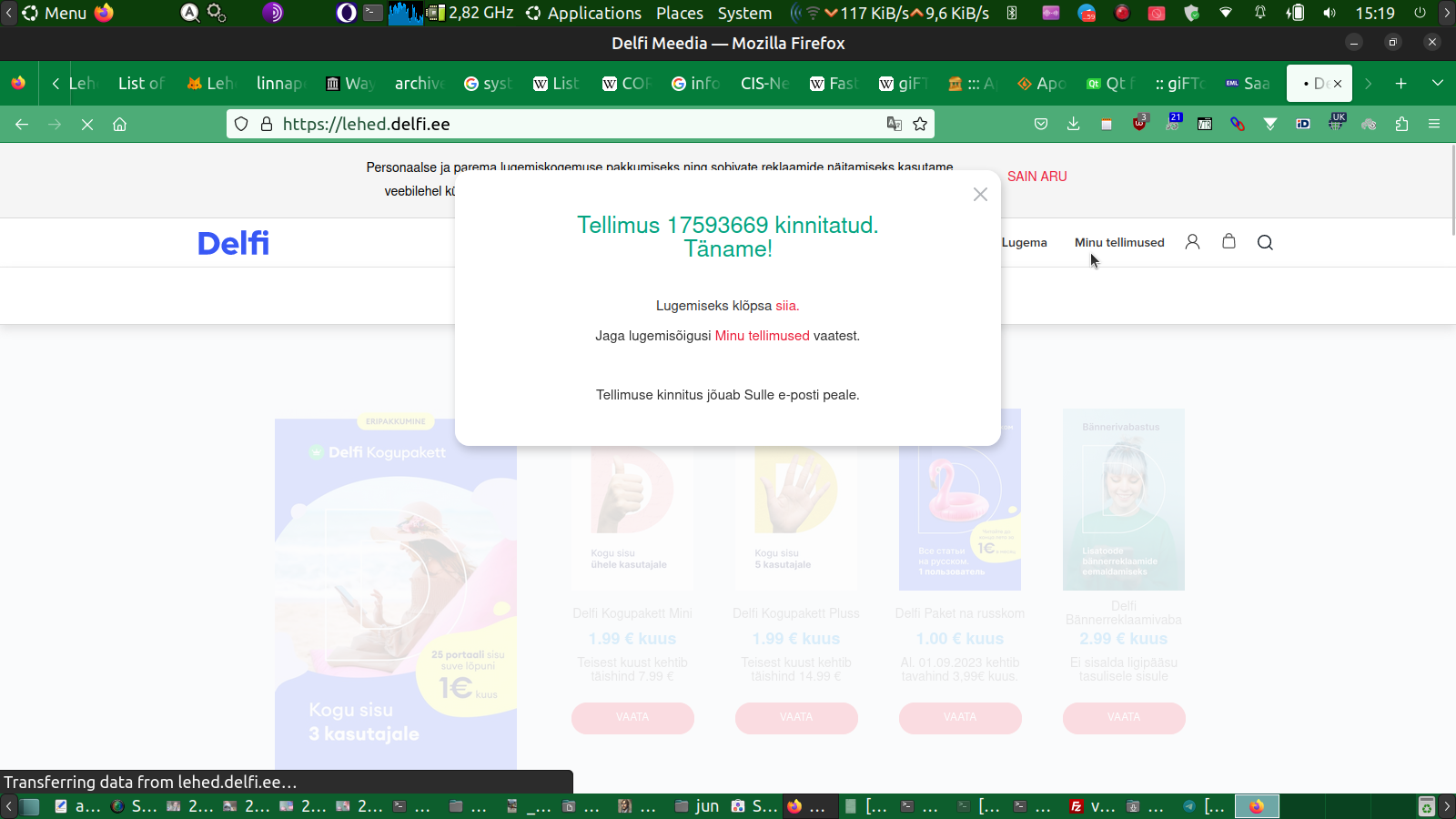Expand the list all tabs dropdown

coord(1438,84)
